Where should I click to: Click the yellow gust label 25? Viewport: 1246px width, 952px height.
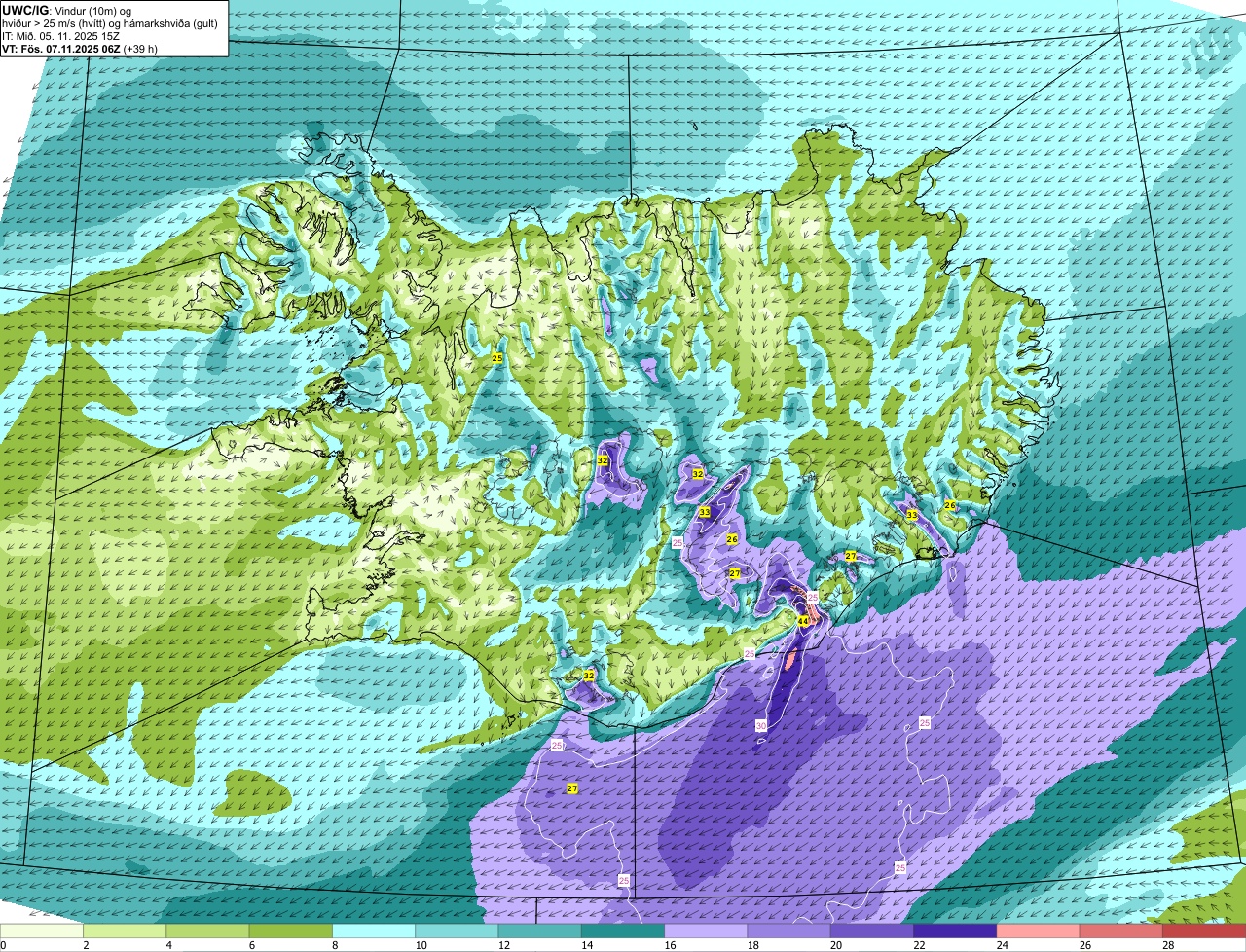click(x=497, y=358)
